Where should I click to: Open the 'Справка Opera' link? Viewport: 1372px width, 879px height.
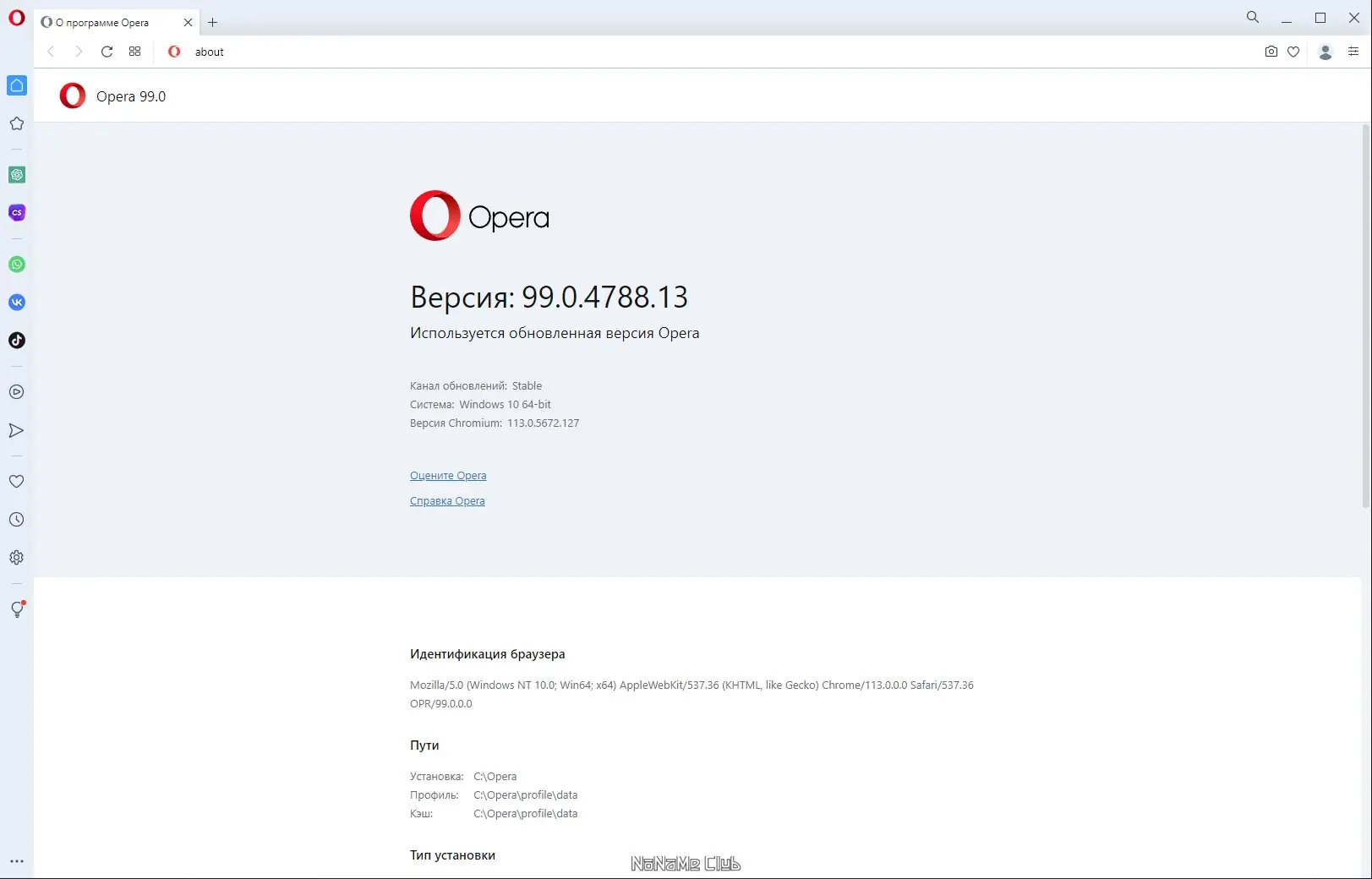click(x=447, y=501)
